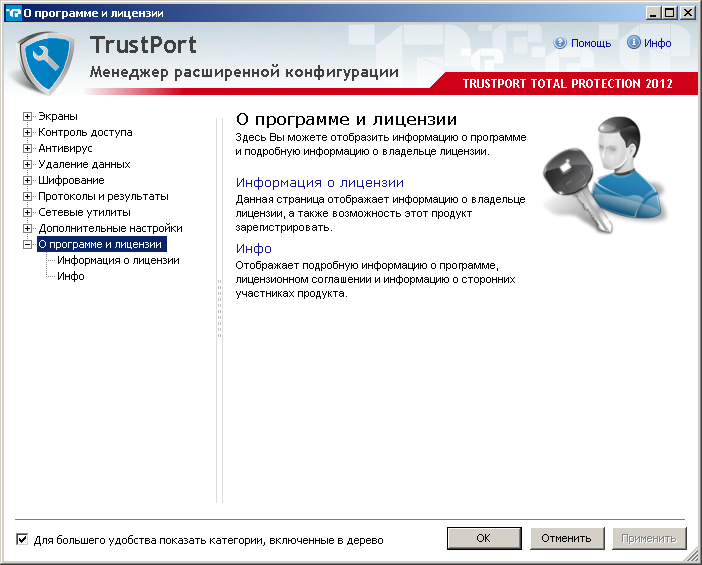Select Контроль доступа in the tree
The width and height of the screenshot is (702, 565).
click(x=85, y=133)
